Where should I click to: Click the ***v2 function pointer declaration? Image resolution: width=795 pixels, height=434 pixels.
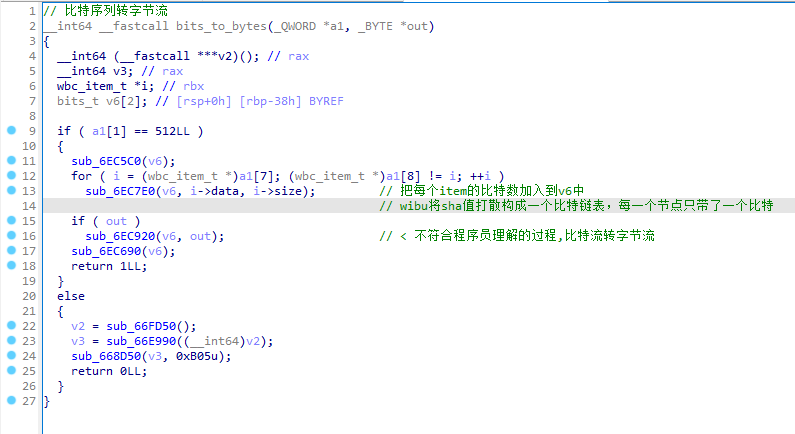coord(214,56)
